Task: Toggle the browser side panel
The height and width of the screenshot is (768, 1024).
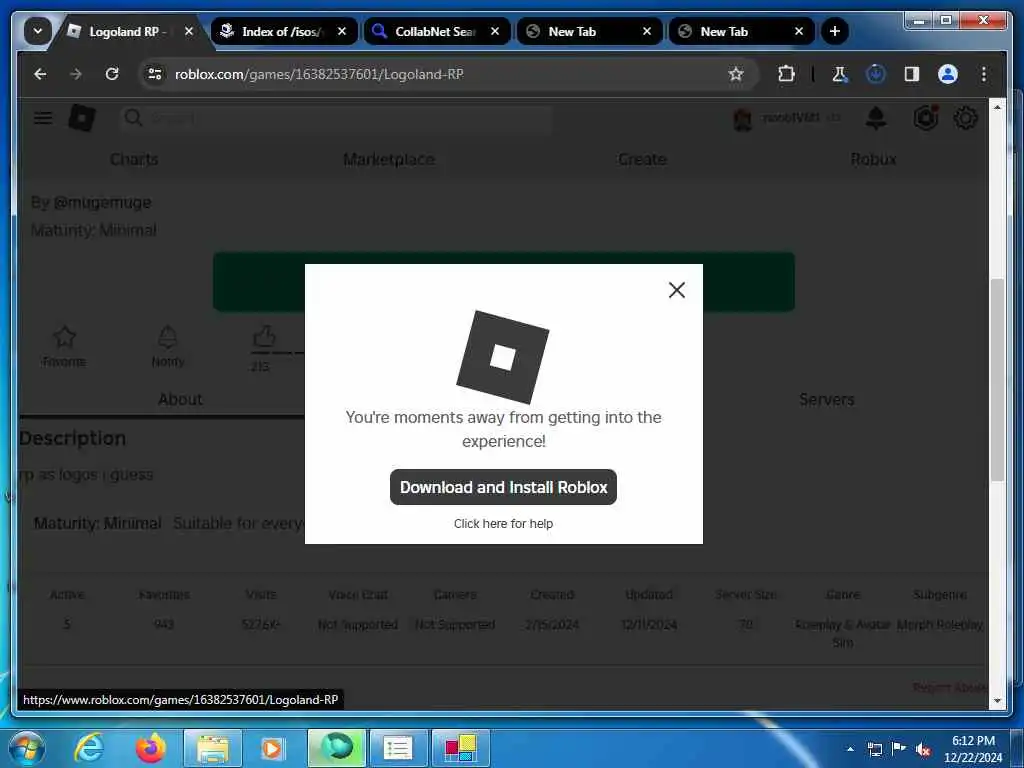Action: point(912,74)
